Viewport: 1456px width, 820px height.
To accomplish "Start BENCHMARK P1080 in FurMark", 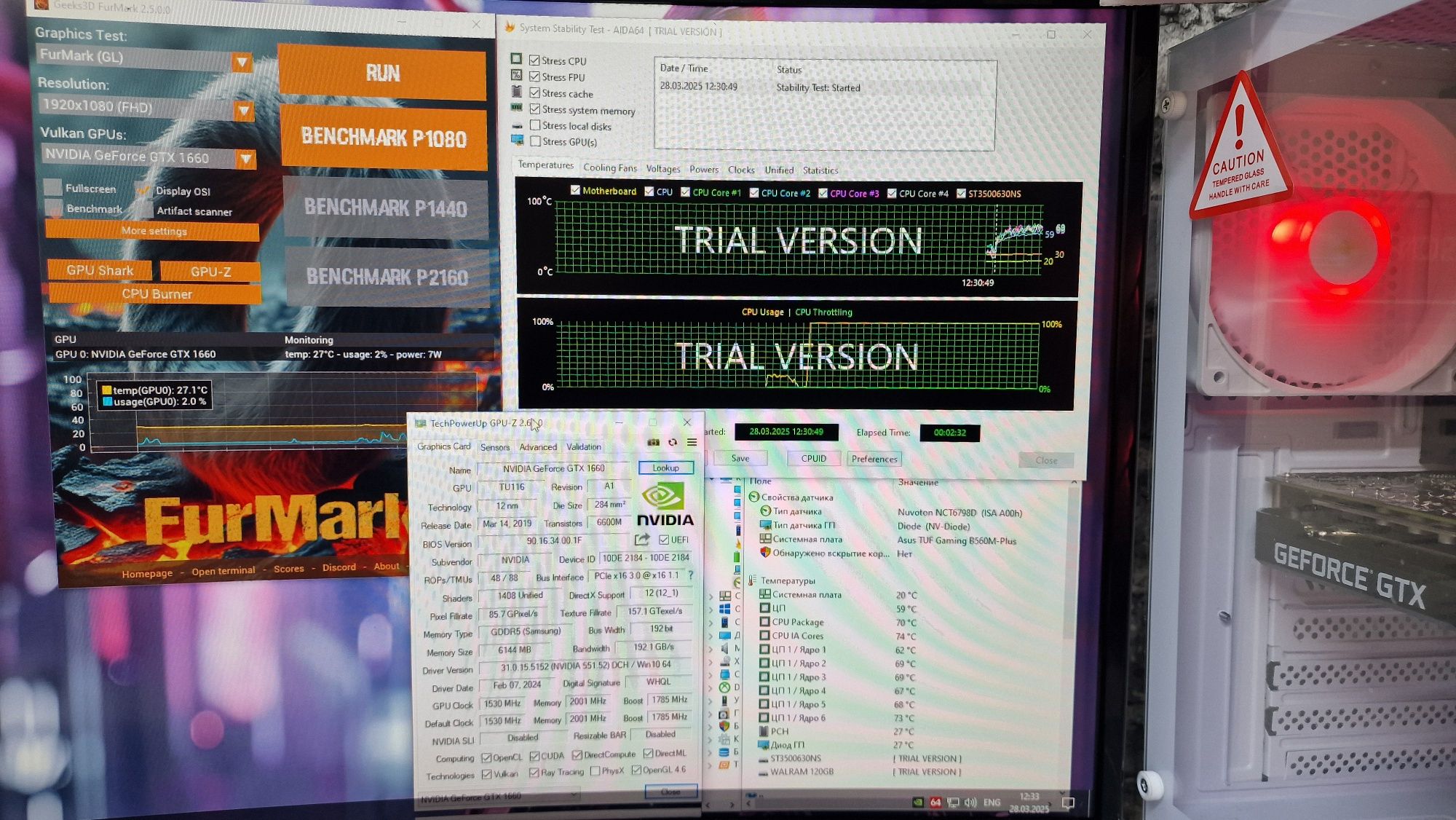I will 384,138.
